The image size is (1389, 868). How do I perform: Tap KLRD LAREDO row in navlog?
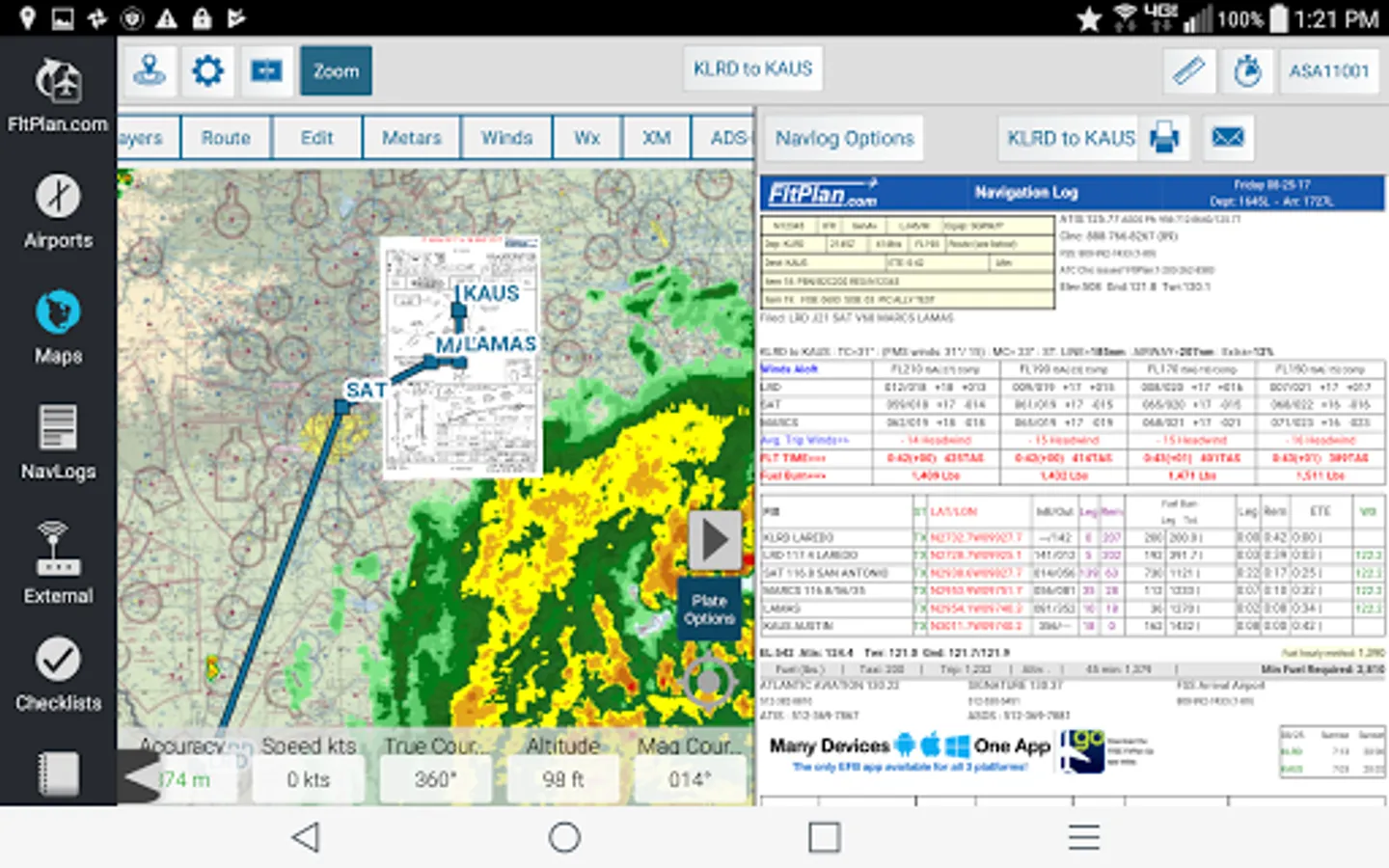coord(1071,537)
